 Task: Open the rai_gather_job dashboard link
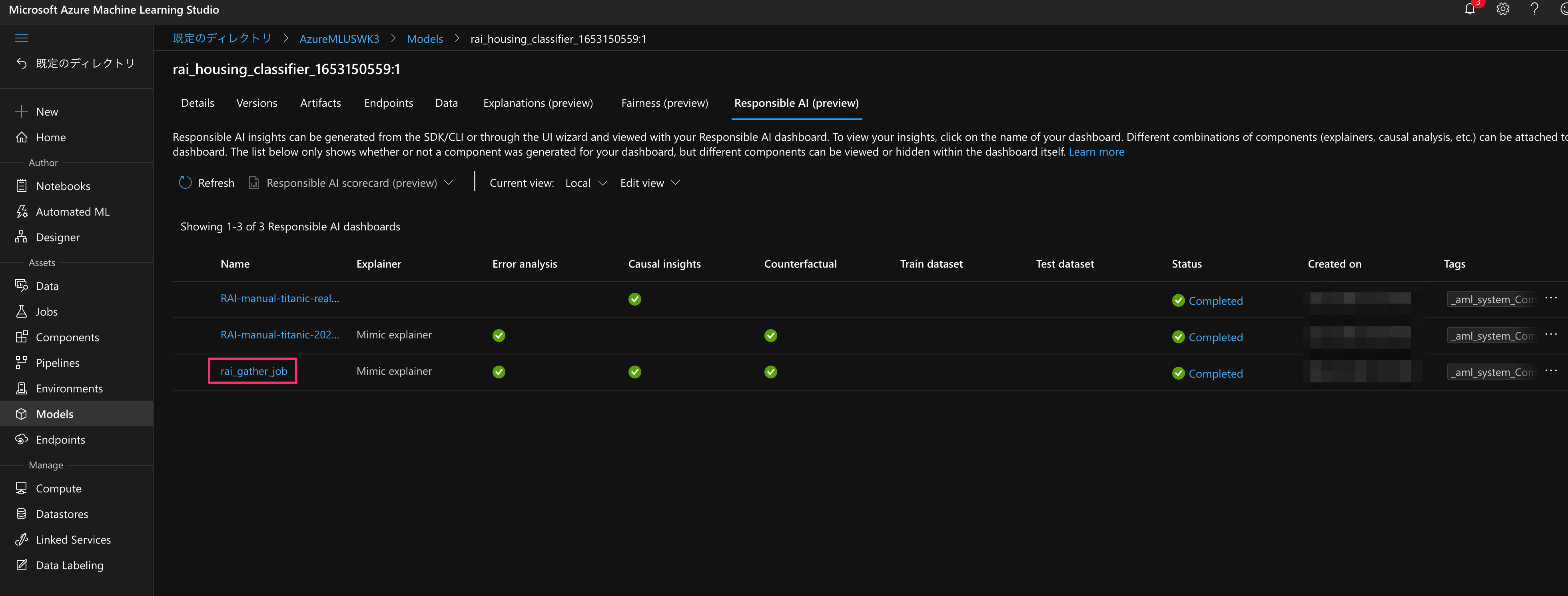coord(253,371)
